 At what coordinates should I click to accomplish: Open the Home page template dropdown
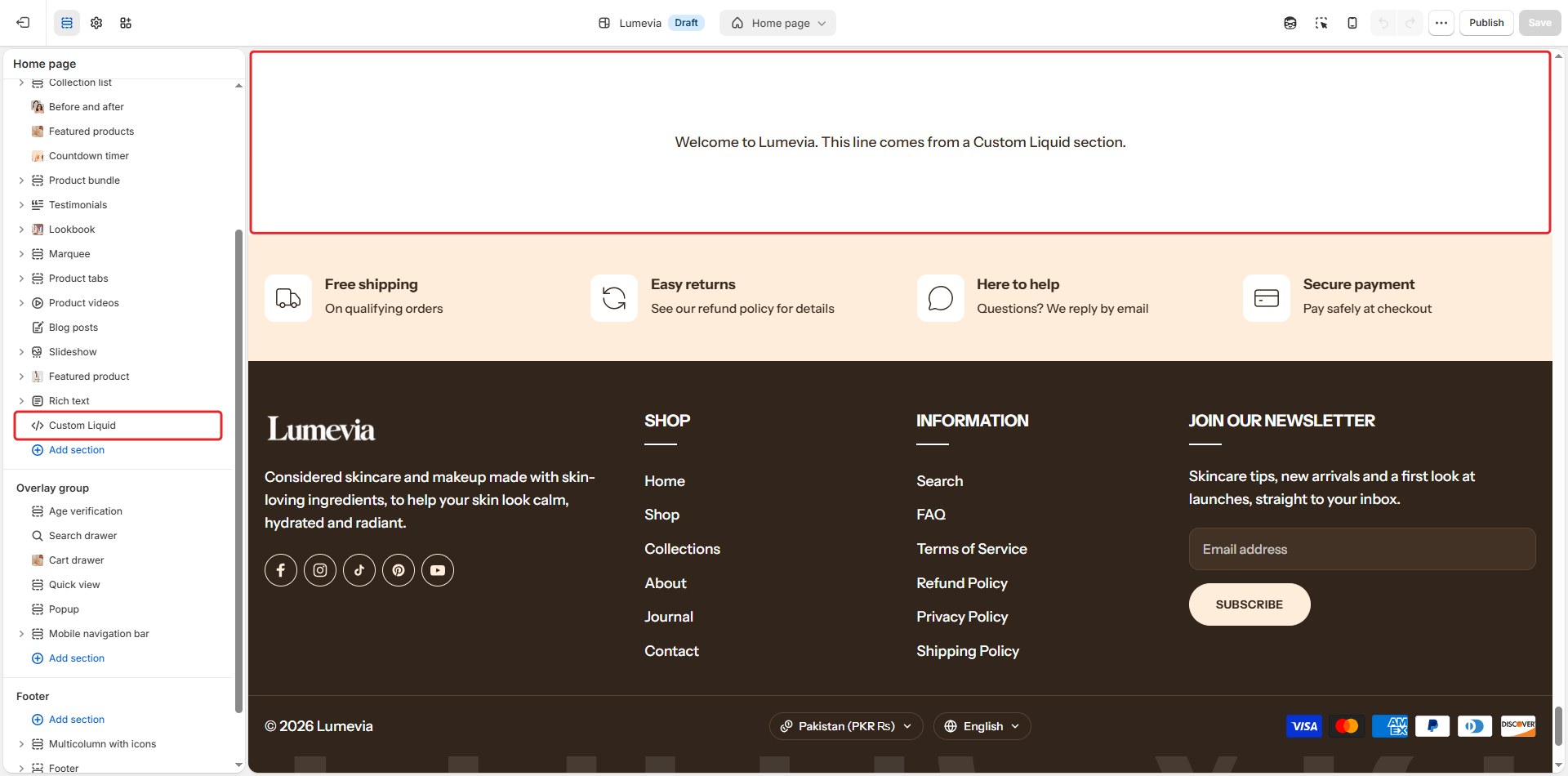point(777,23)
